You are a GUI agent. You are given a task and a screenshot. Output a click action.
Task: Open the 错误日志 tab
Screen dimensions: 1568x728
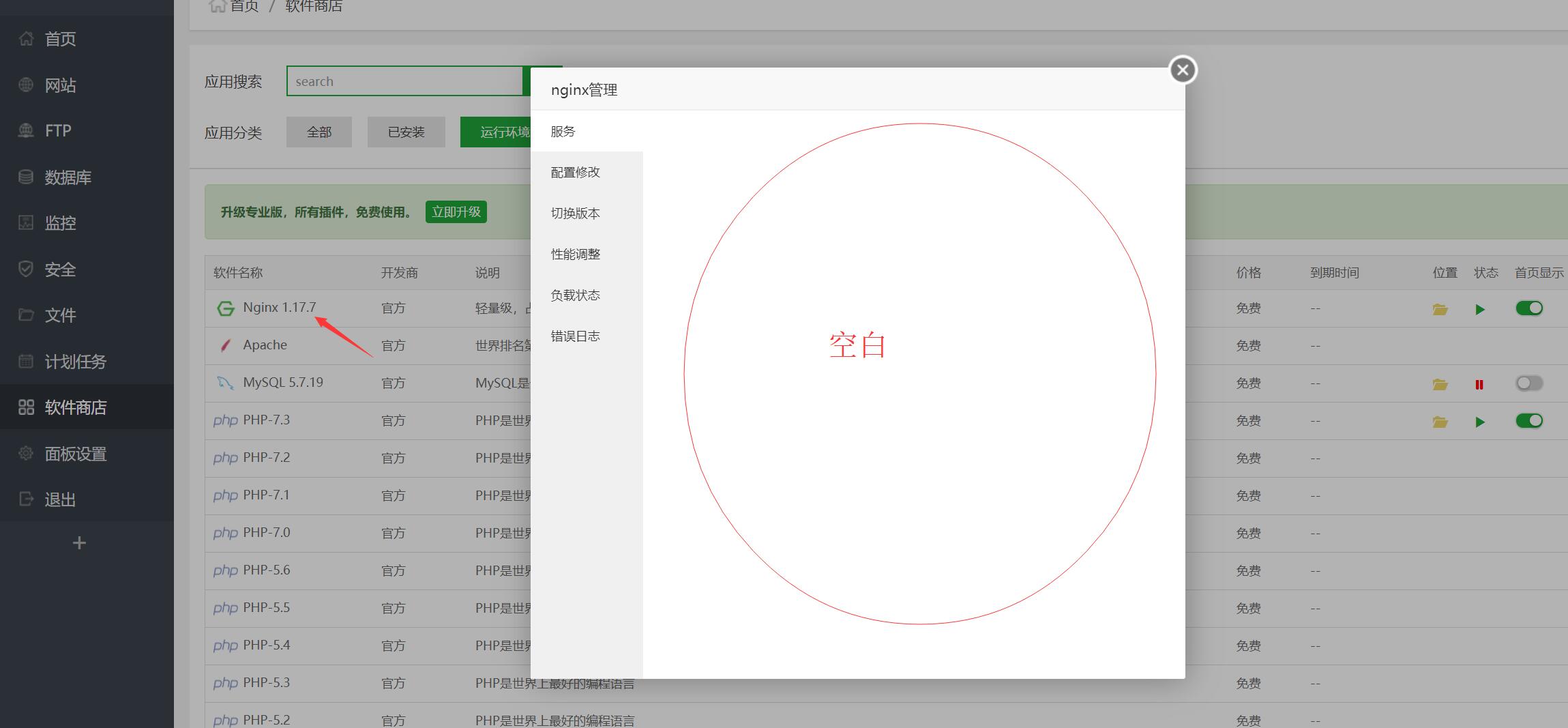coord(587,336)
